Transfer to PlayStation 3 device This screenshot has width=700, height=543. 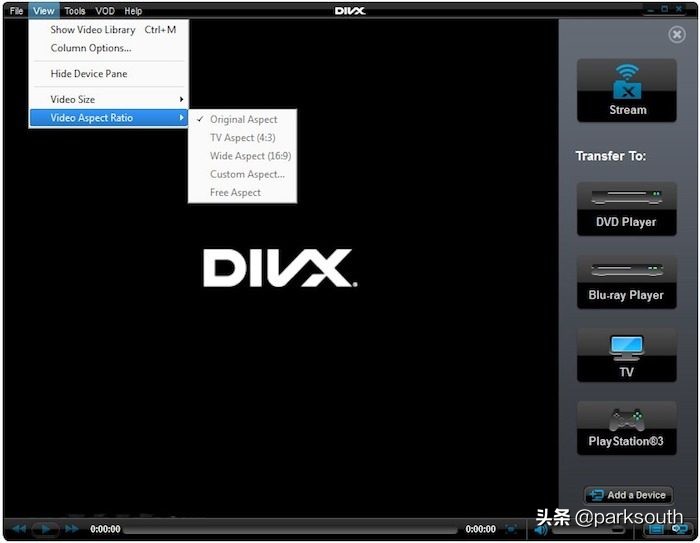click(x=627, y=428)
